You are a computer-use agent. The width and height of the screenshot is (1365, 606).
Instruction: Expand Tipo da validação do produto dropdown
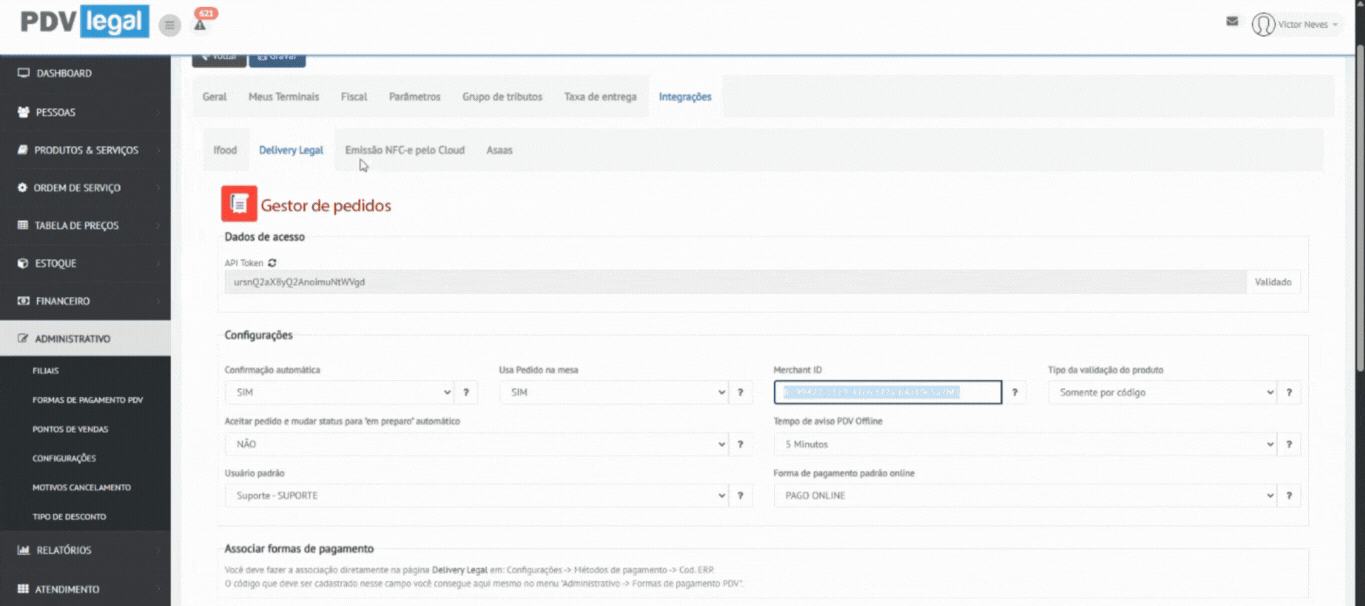point(1163,393)
